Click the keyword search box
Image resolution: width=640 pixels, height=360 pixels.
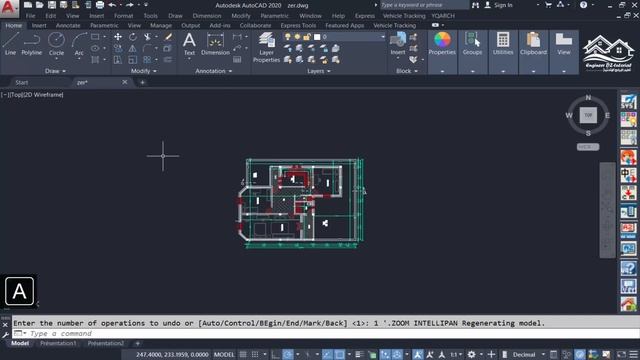[x=424, y=5]
